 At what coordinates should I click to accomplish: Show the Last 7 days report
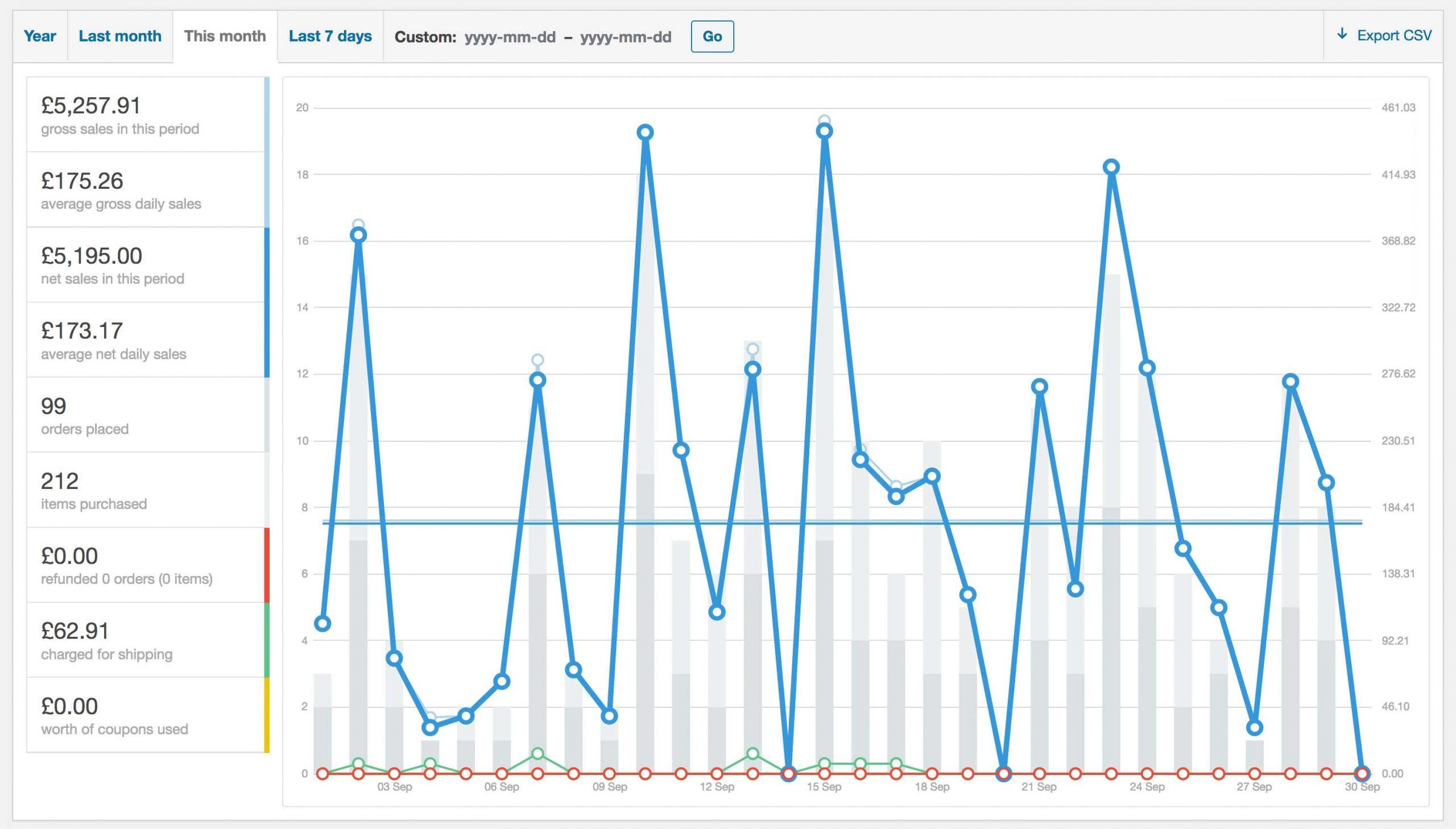point(330,36)
